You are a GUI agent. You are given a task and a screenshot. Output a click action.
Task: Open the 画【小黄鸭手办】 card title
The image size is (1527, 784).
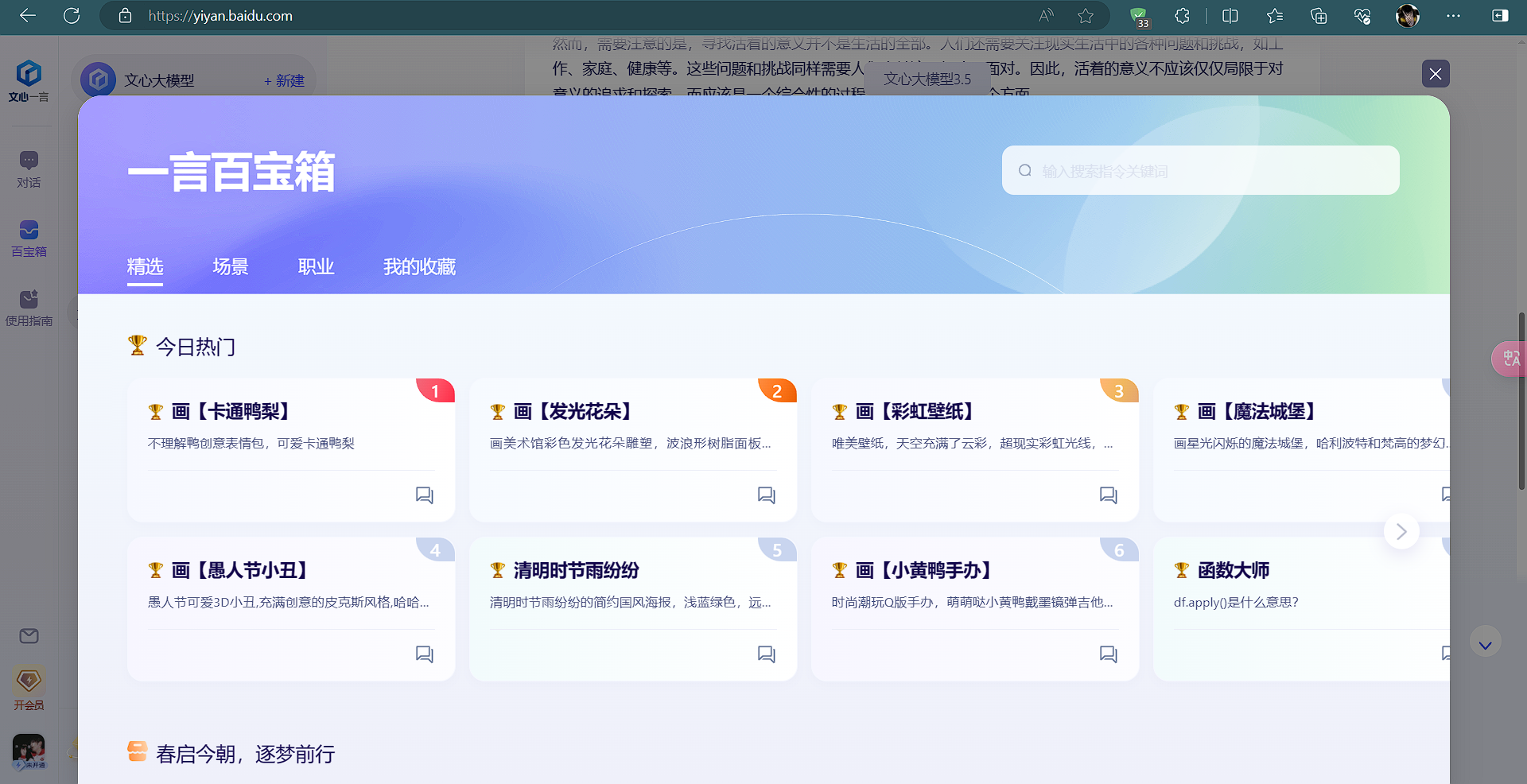(x=924, y=571)
